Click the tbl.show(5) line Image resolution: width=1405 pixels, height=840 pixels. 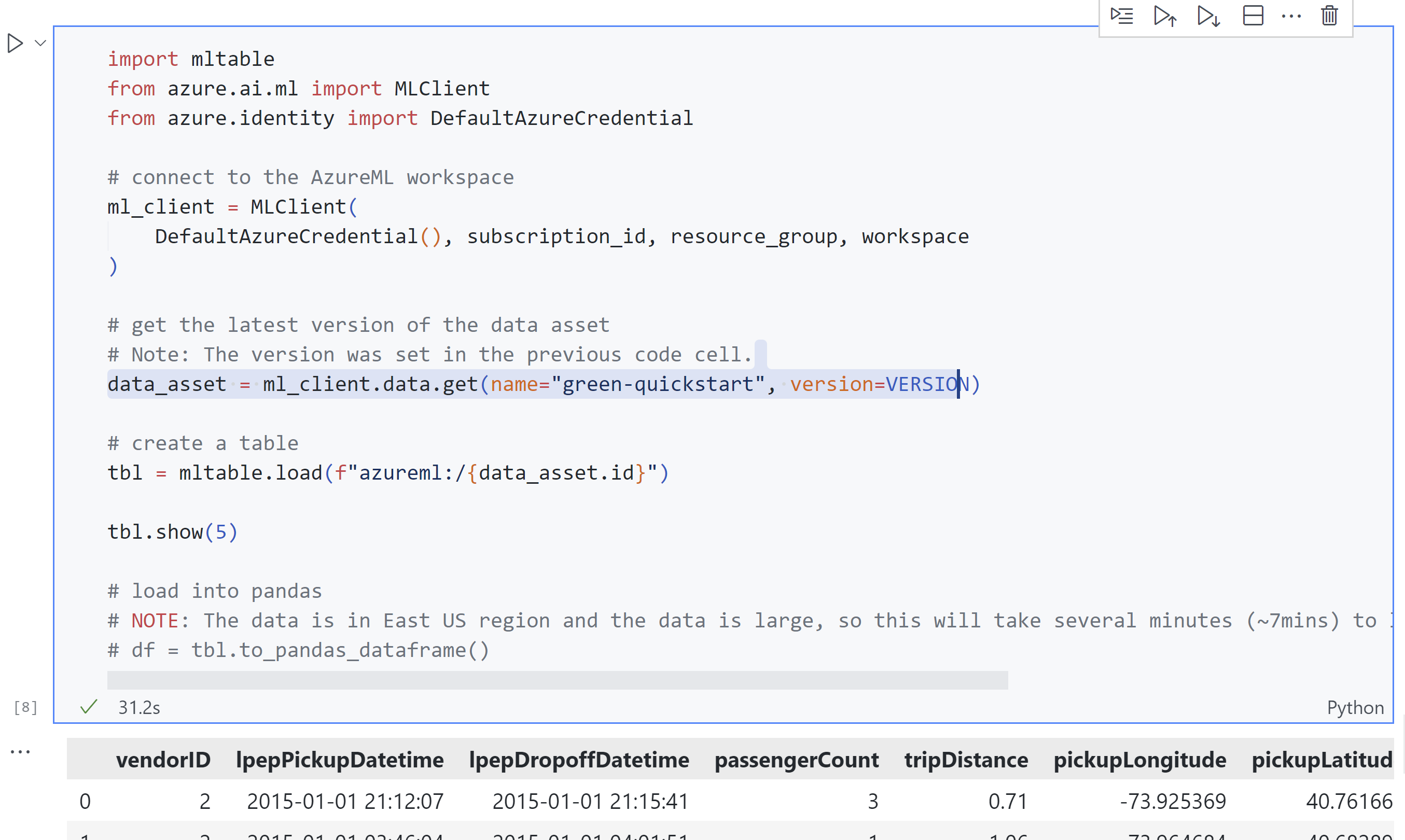(x=173, y=531)
